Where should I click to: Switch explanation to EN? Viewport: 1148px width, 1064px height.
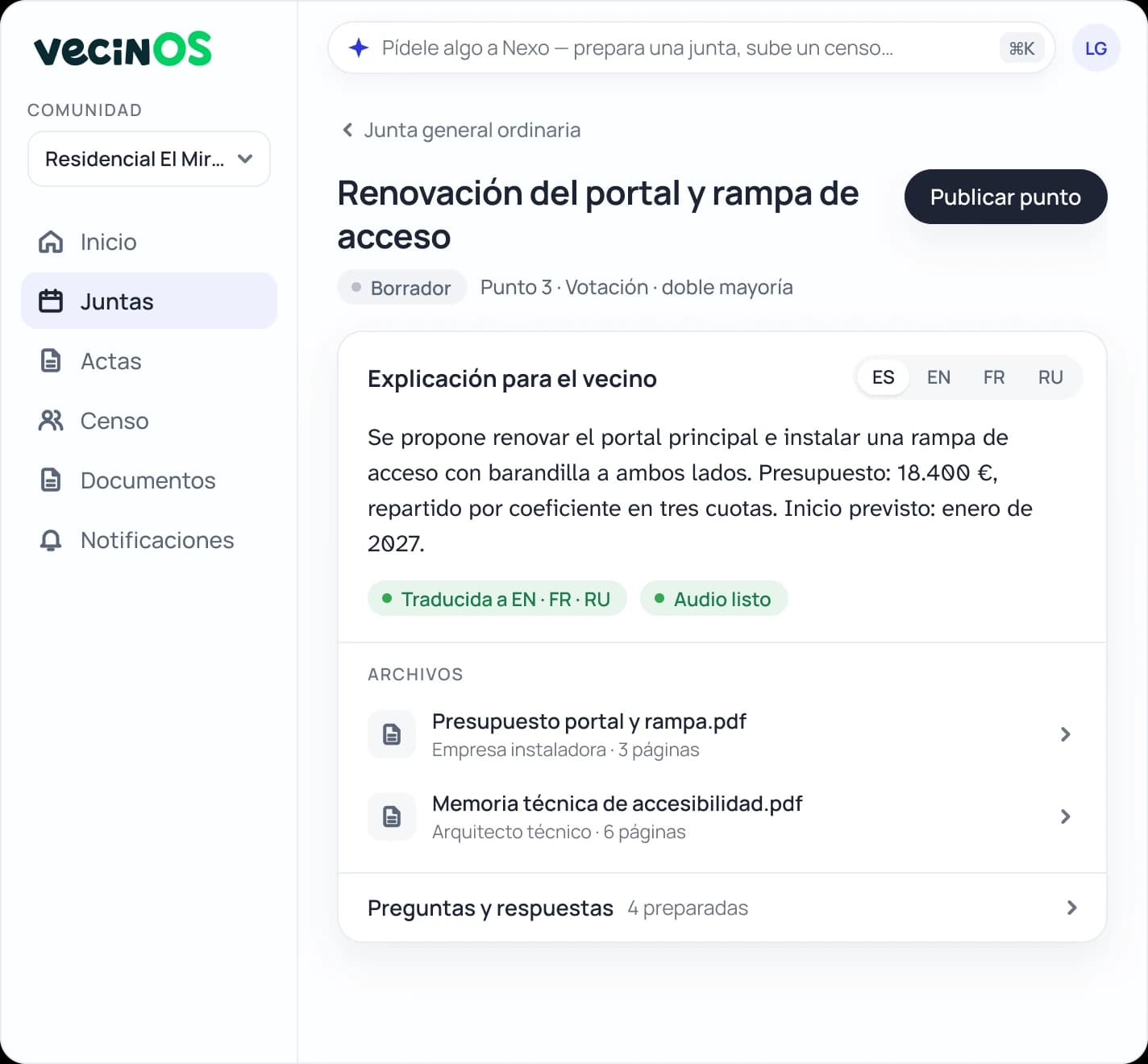[938, 377]
